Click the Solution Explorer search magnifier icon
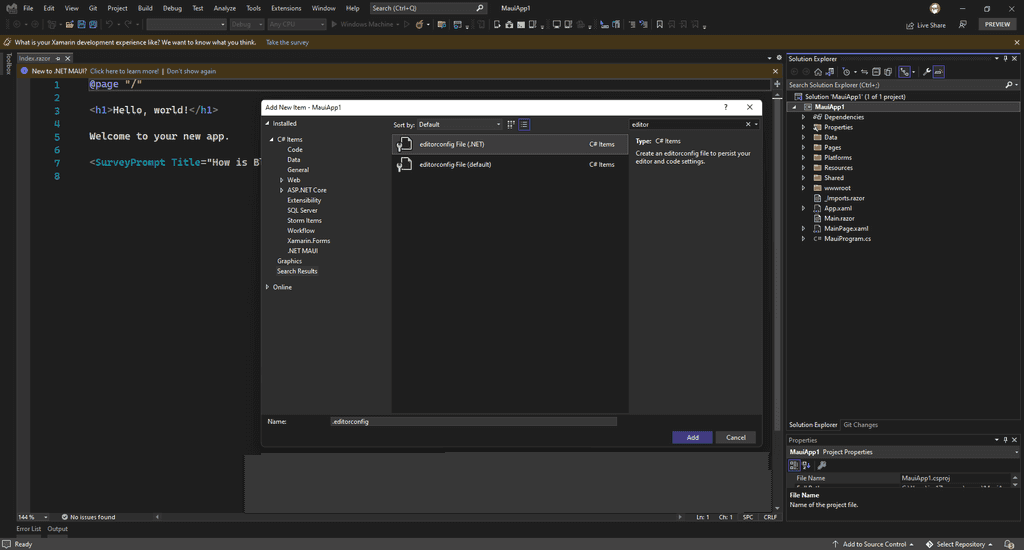Viewport: 1024px width, 550px height. tap(1008, 85)
